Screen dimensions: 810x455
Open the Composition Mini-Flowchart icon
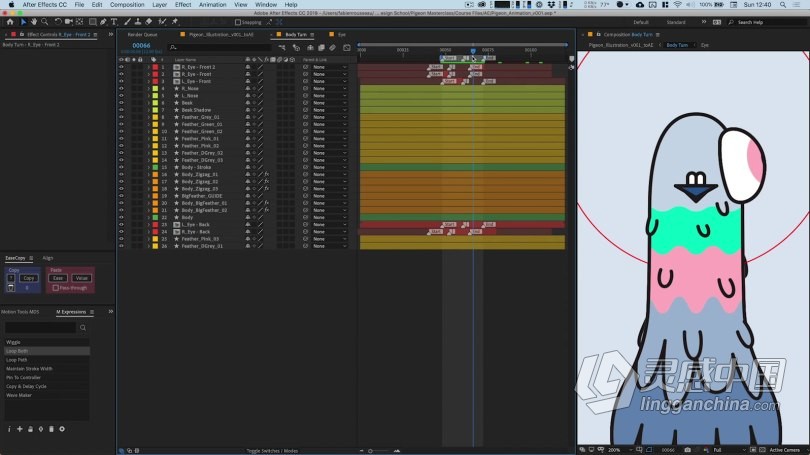282,48
